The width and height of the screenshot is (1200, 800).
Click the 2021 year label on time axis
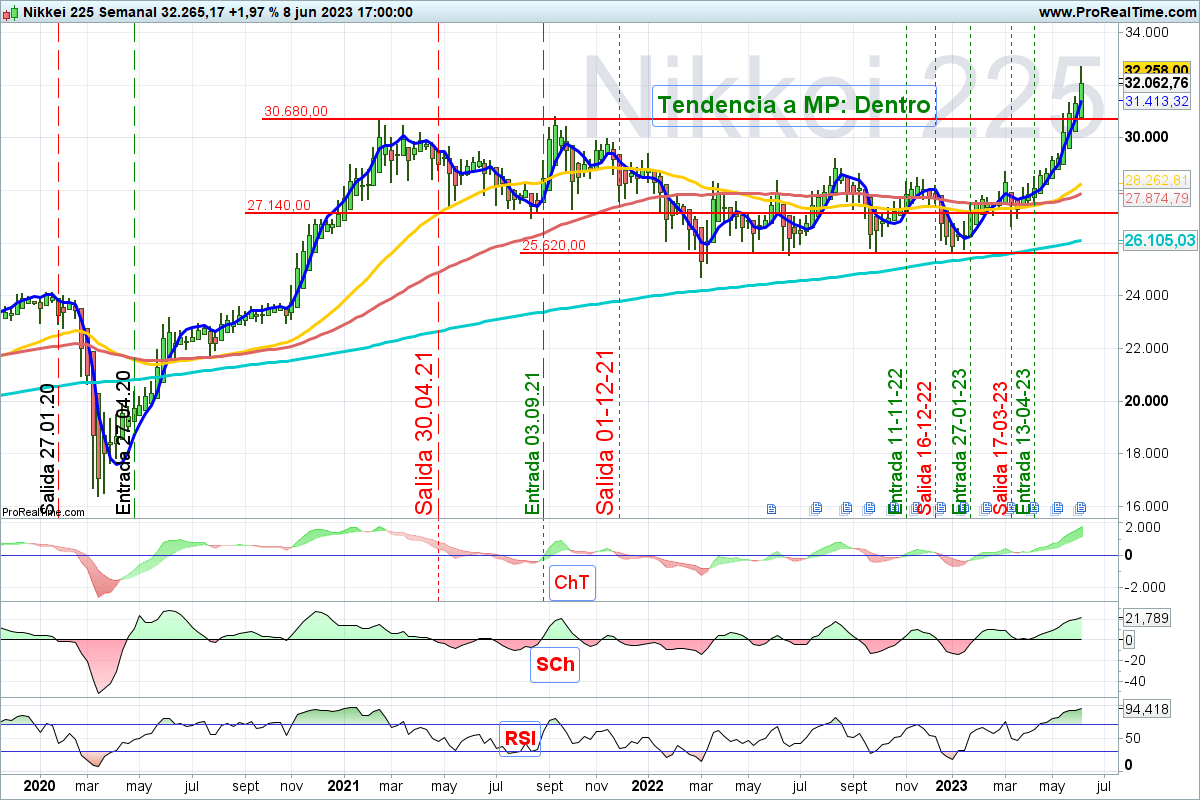coord(343,786)
